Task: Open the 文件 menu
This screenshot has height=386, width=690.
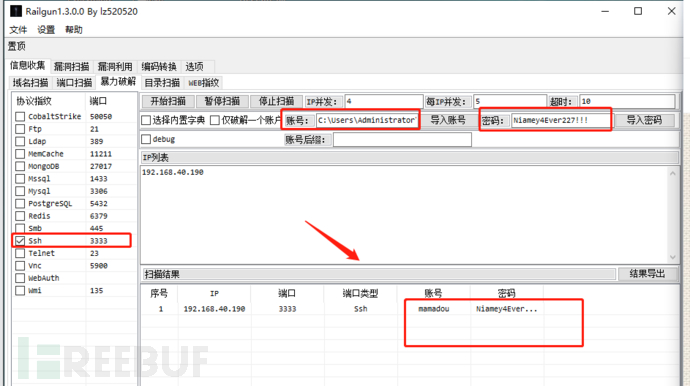Action: pos(18,29)
